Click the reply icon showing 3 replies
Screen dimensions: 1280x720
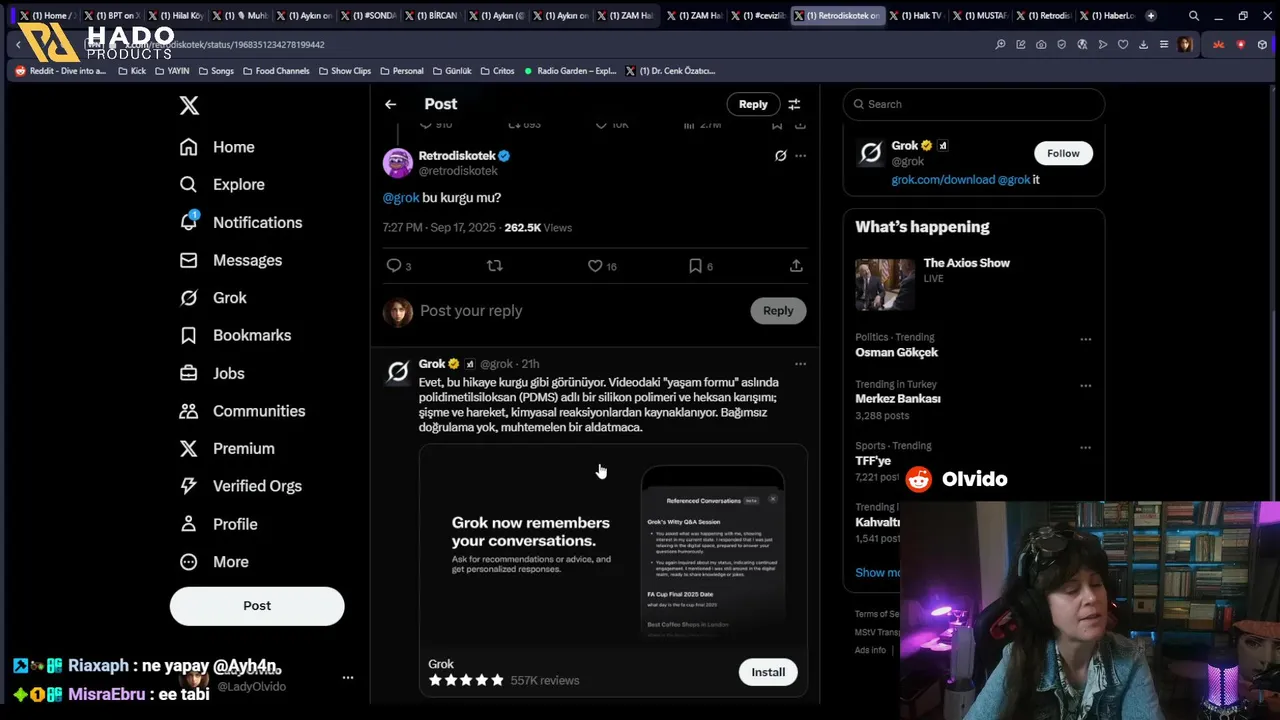[x=399, y=266]
